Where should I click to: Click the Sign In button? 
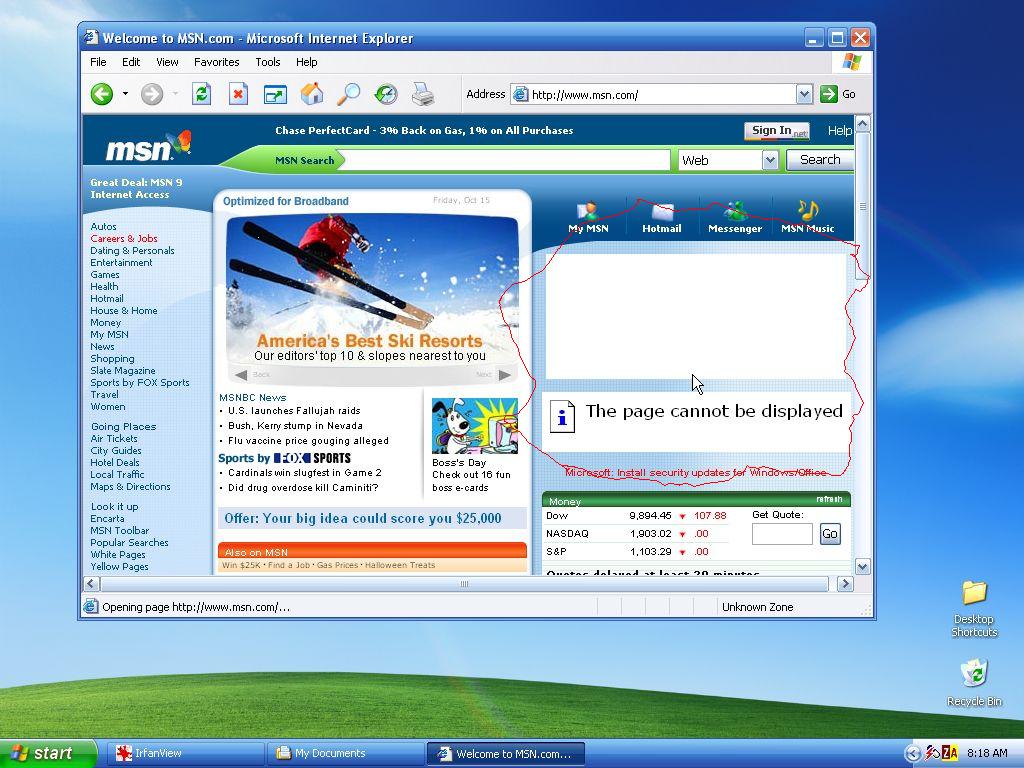pyautogui.click(x=777, y=131)
